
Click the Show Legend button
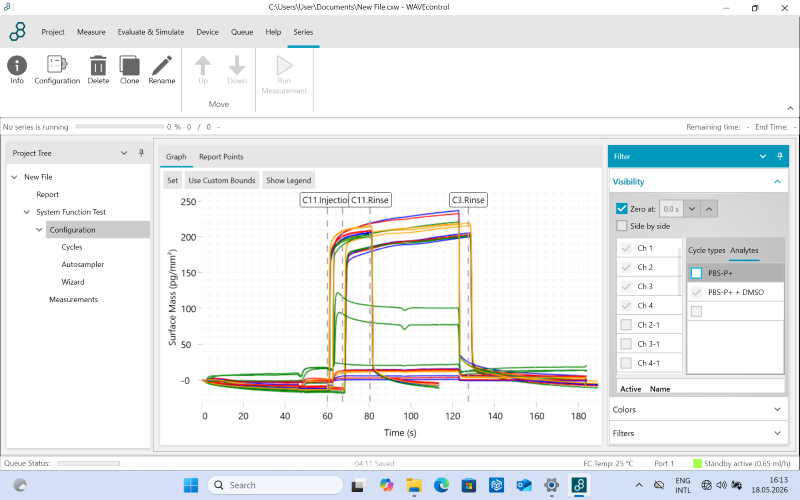click(x=288, y=180)
